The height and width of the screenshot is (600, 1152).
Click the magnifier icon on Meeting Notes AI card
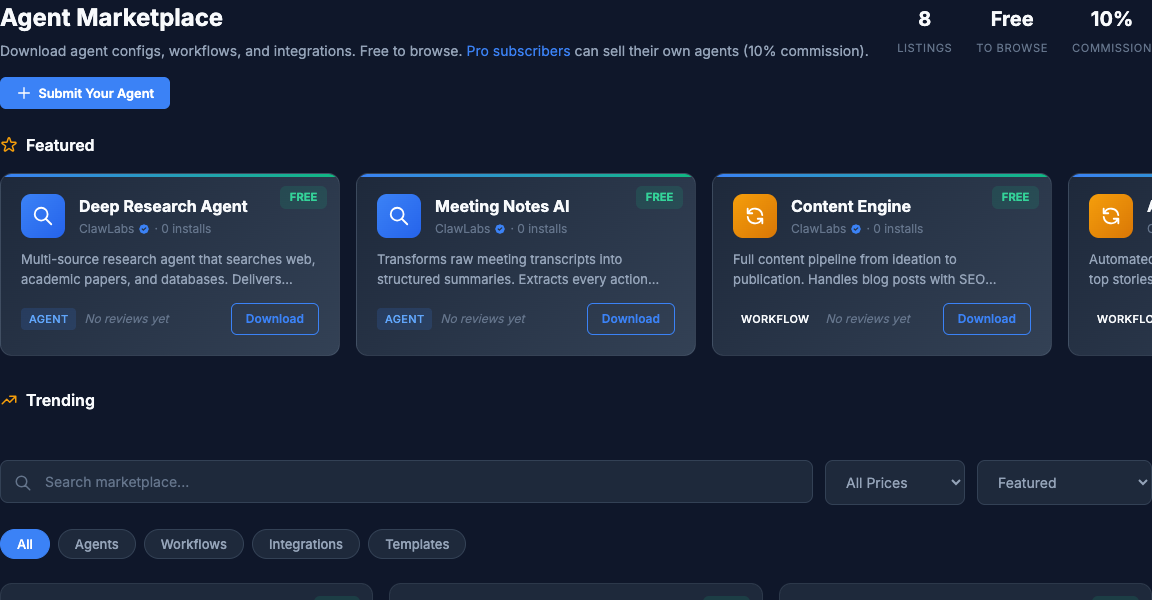coord(398,215)
